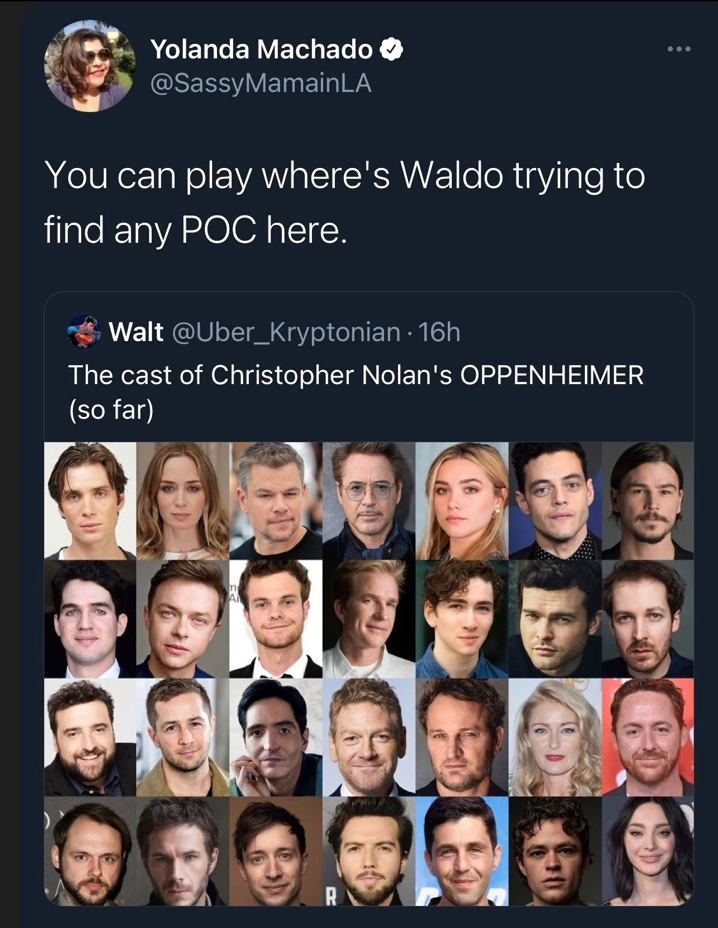Open the three-dots more options menu
The width and height of the screenshot is (718, 928).
coord(678,49)
